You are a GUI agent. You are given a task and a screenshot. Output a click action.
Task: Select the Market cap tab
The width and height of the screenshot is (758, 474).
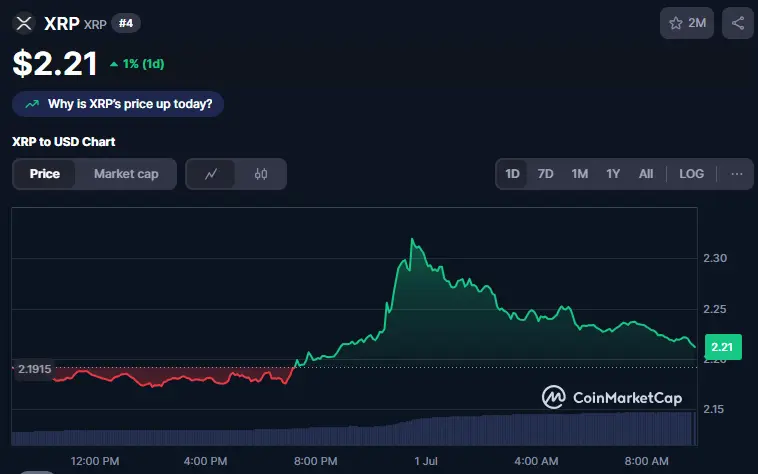(126, 174)
